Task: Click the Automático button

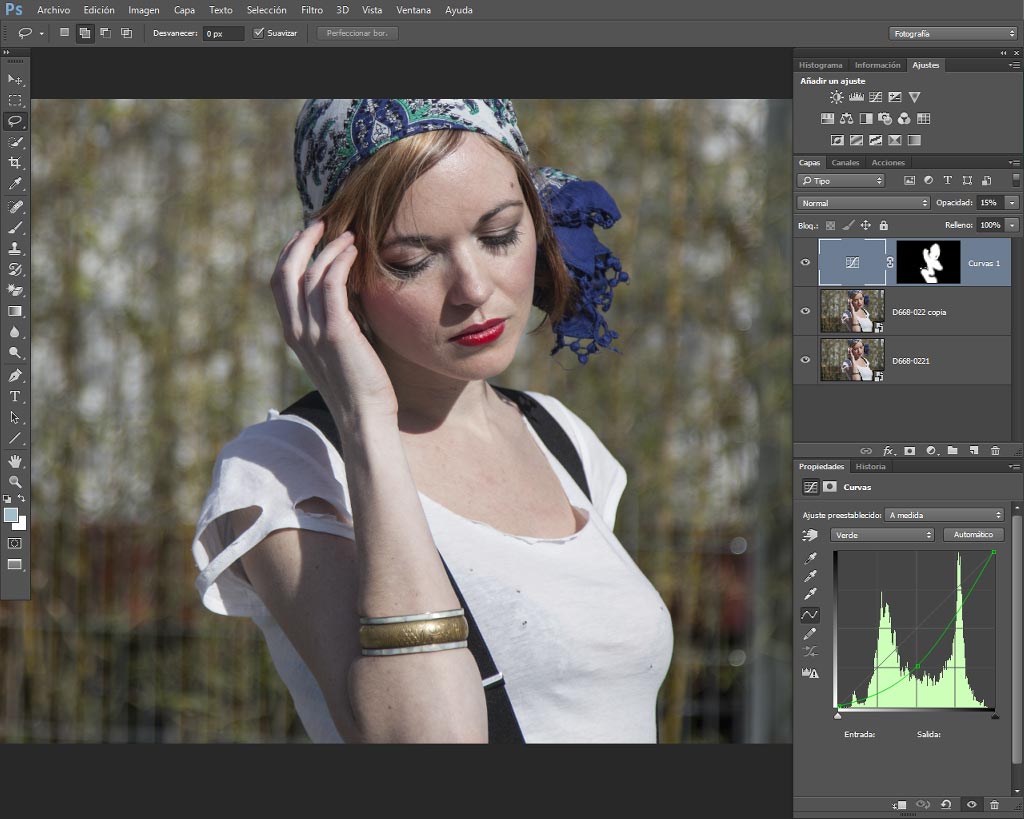Action: [973, 535]
